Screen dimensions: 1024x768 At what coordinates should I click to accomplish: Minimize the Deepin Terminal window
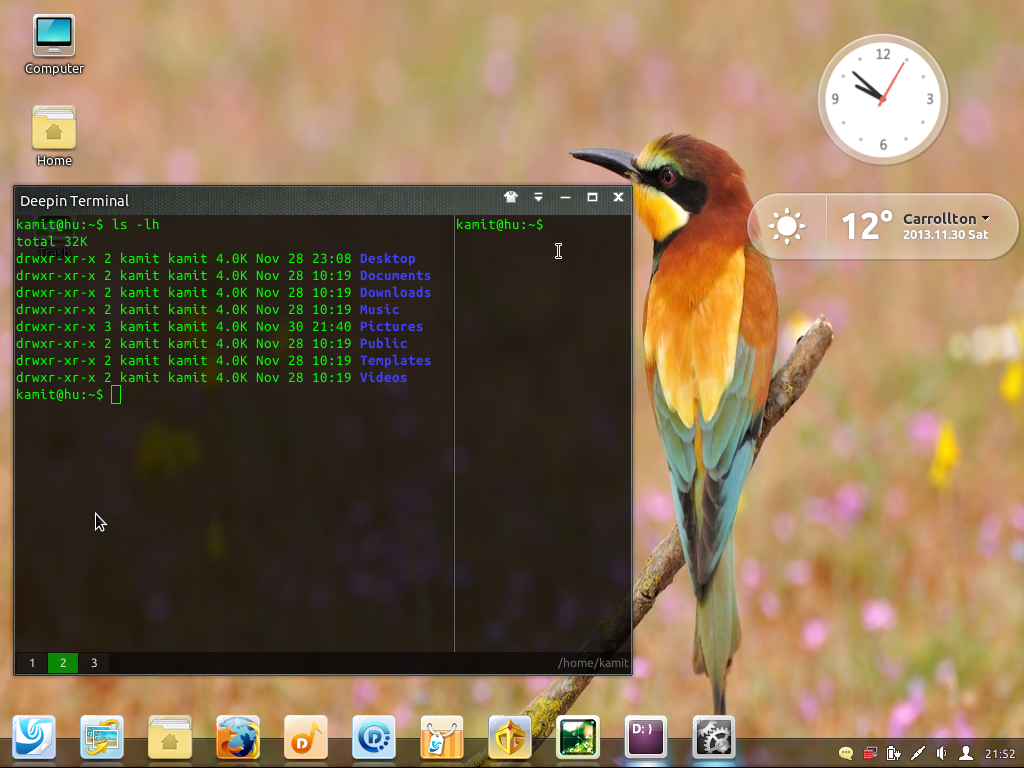566,197
